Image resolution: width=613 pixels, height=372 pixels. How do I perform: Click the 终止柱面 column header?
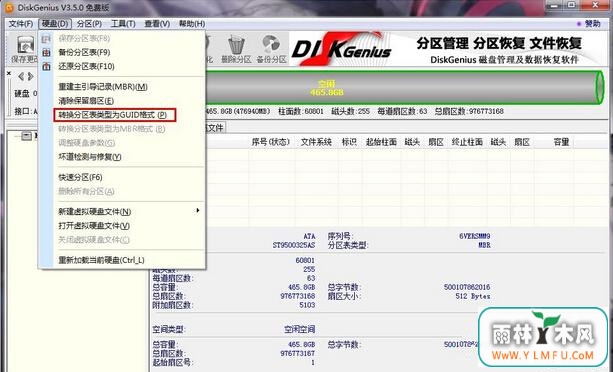pyautogui.click(x=467, y=142)
